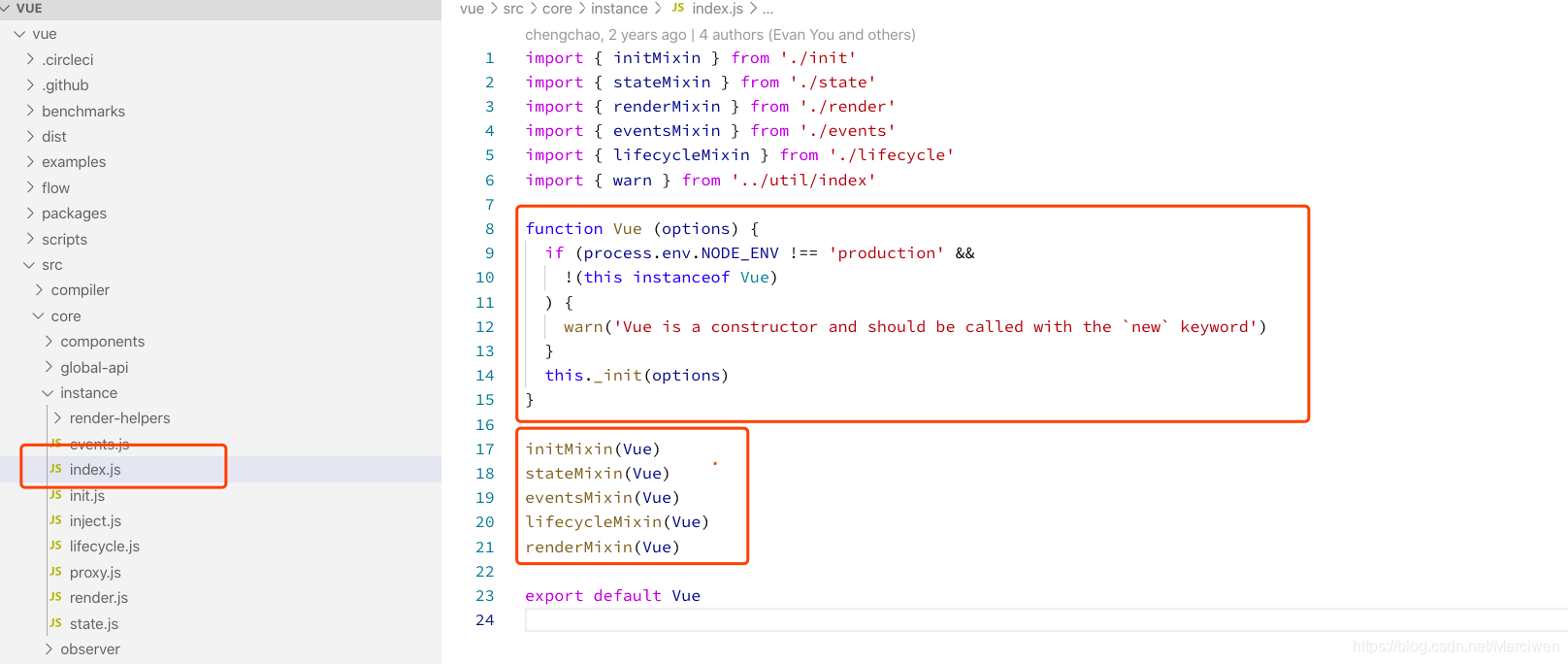
Task: Click the JS icon beside state.js
Action: [55, 623]
